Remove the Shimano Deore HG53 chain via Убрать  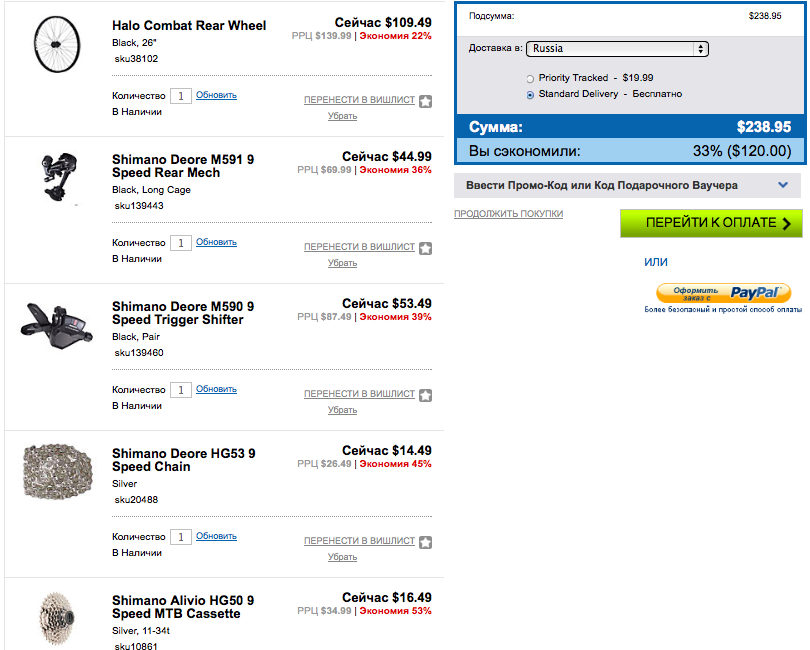(x=342, y=557)
